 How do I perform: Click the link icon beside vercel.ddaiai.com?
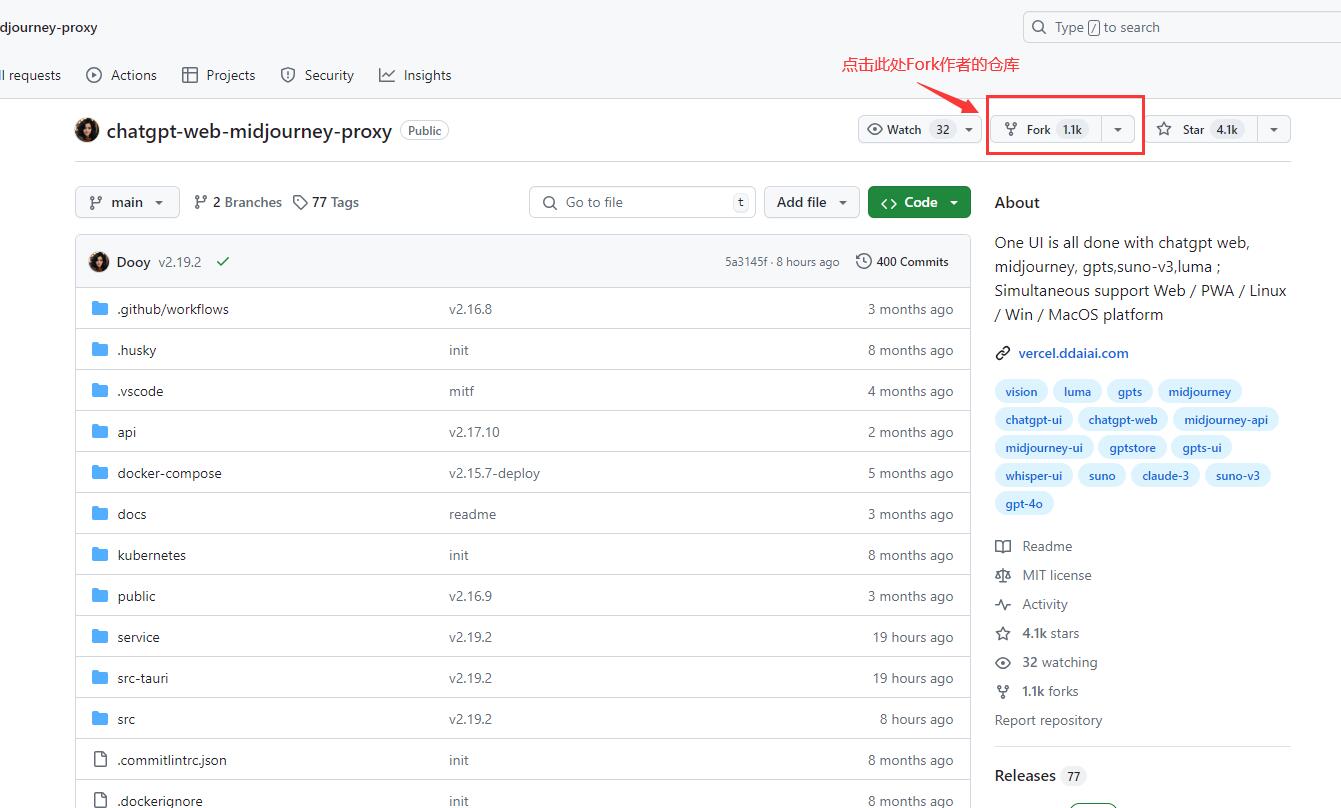click(x=1003, y=353)
